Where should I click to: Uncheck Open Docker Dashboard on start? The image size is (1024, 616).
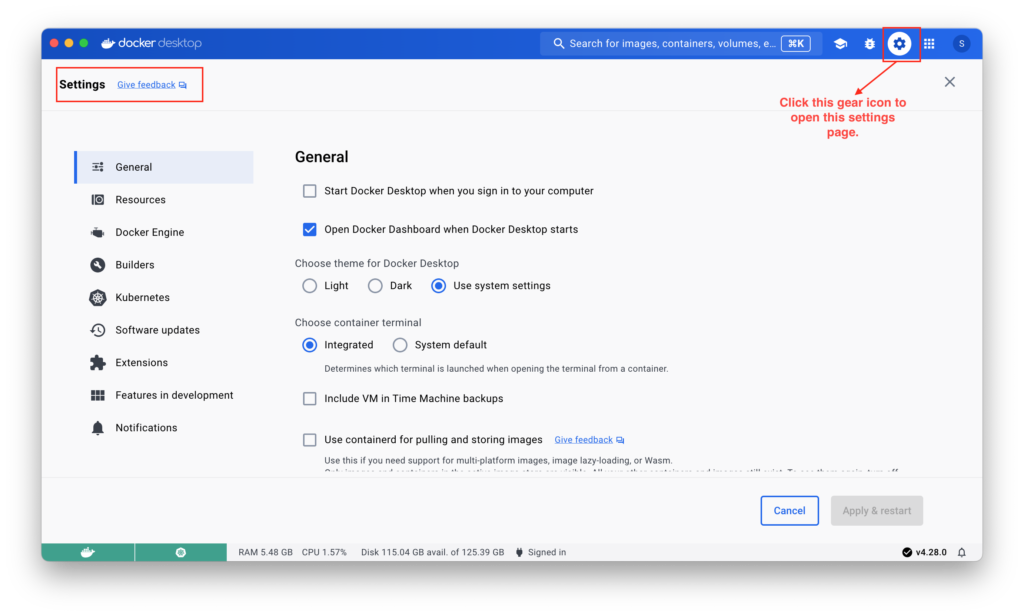(310, 229)
